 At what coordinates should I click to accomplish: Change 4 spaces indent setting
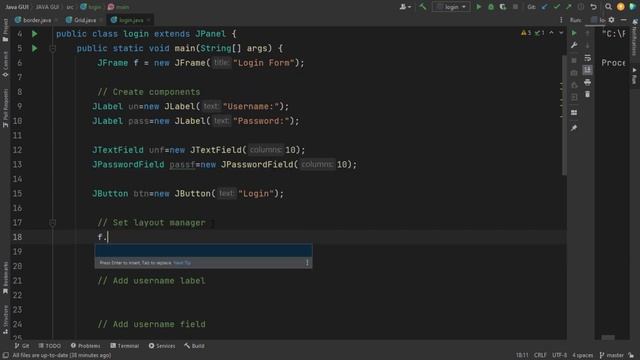(x=582, y=356)
